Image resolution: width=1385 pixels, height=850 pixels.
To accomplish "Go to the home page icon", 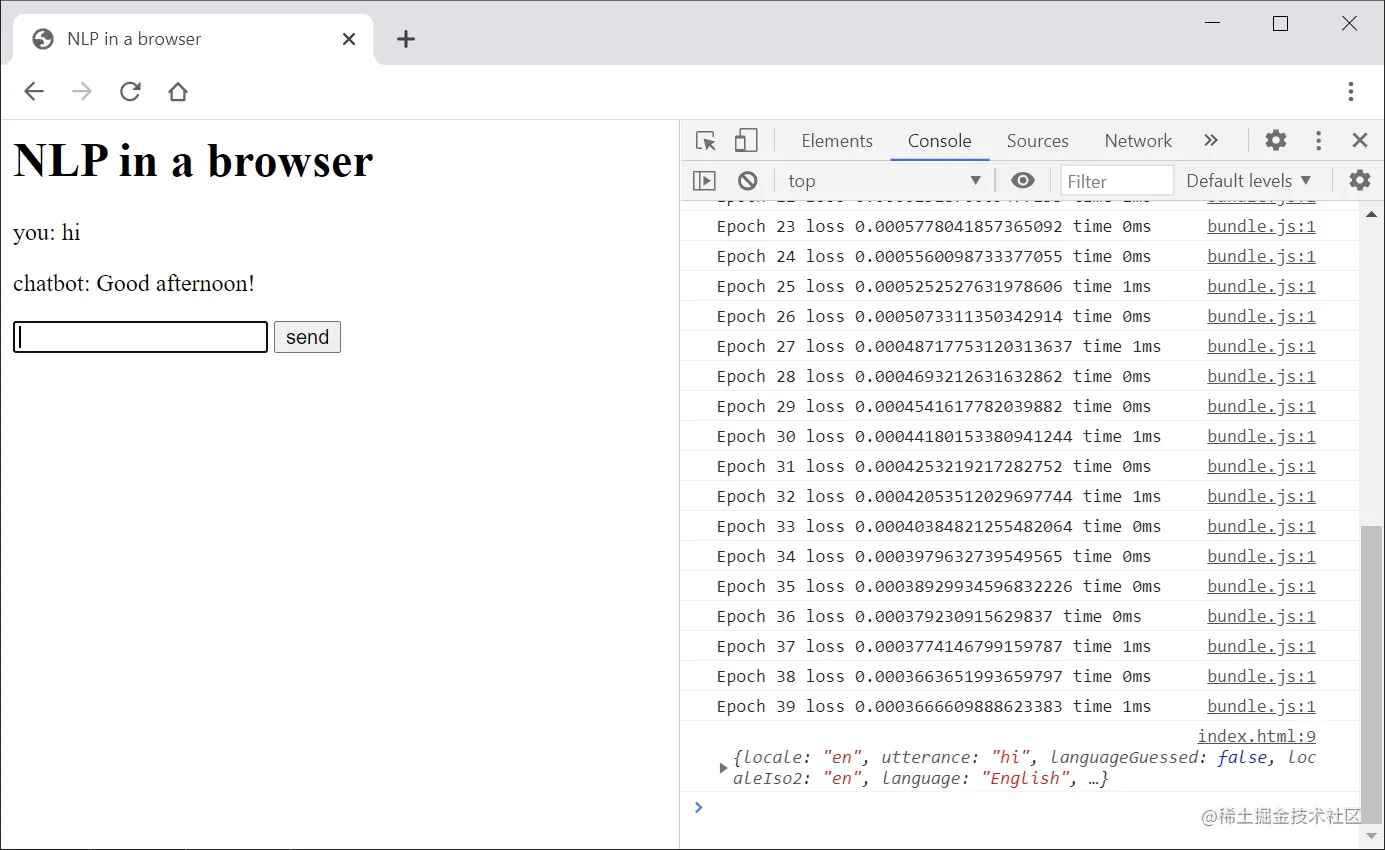I will (178, 92).
